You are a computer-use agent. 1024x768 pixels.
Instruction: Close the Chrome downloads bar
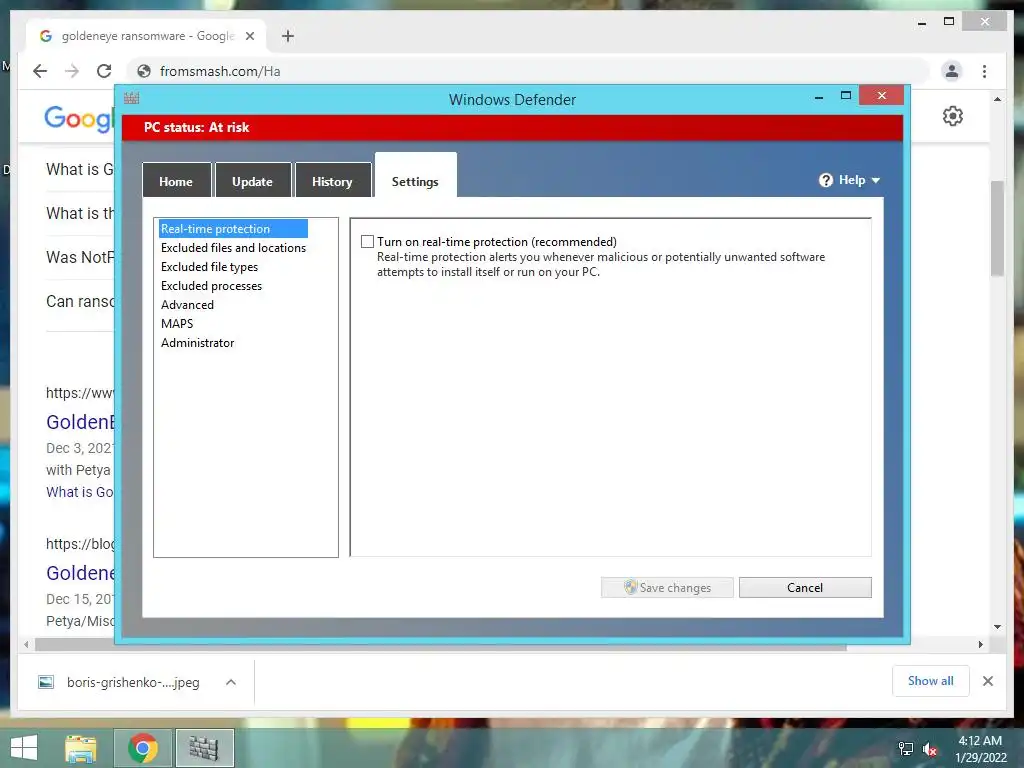pos(987,681)
